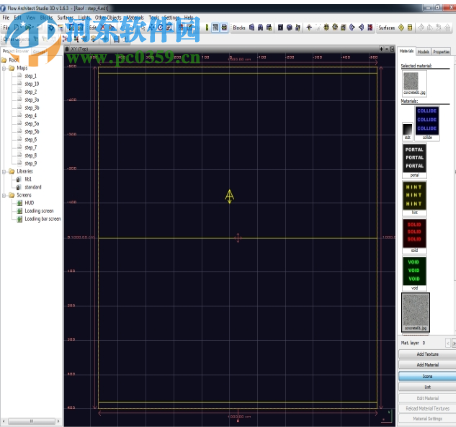Open the Surfaces menu
The width and height of the screenshot is (456, 427).
coord(65,17)
